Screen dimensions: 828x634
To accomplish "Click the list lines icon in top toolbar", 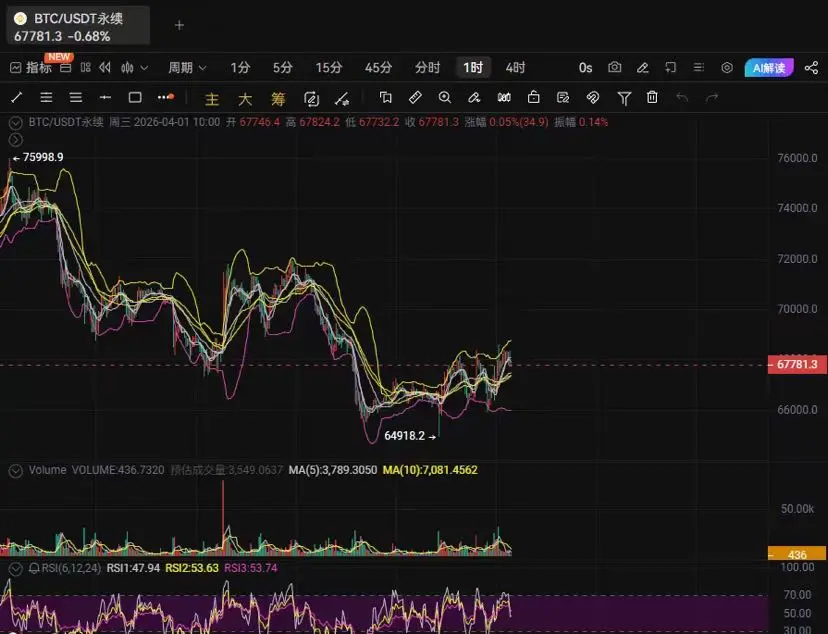I will (699, 68).
